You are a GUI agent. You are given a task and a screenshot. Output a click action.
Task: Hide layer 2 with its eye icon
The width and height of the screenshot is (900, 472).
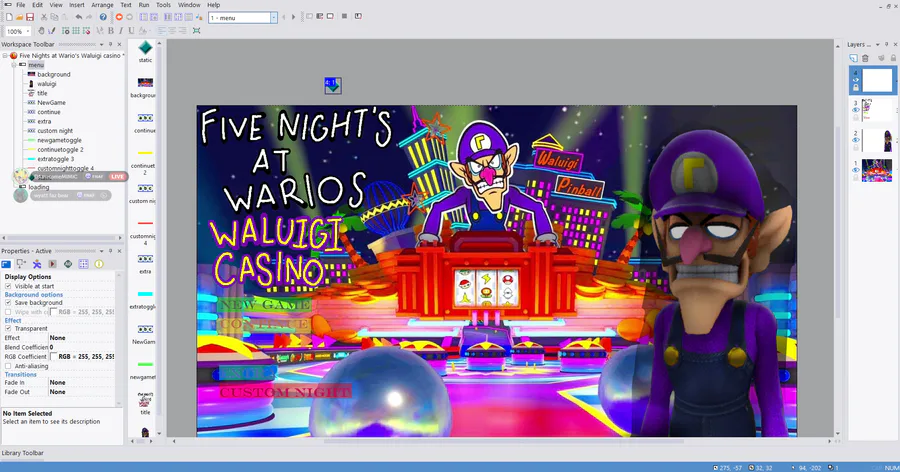tap(856, 140)
